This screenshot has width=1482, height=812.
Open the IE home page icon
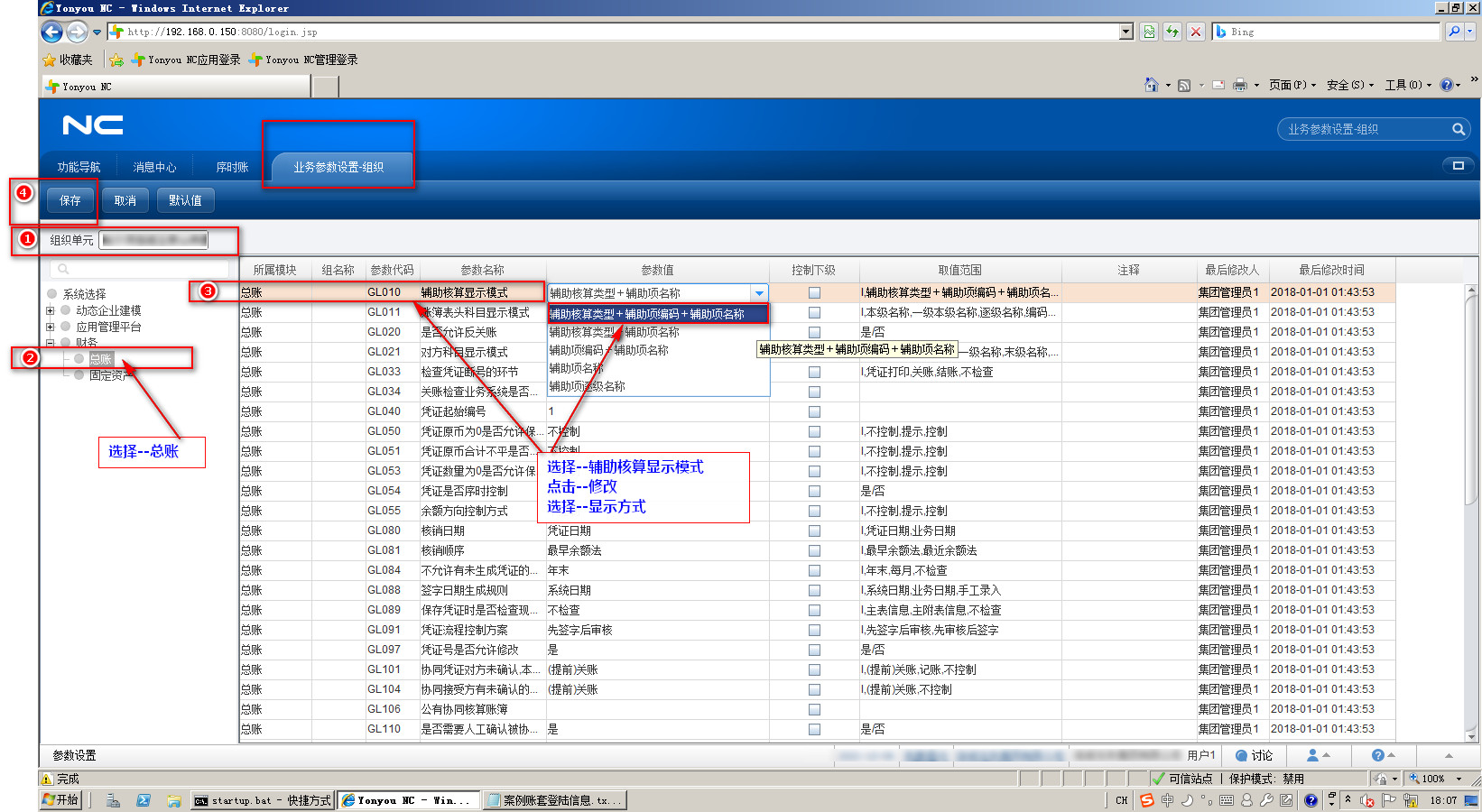coord(1151,85)
